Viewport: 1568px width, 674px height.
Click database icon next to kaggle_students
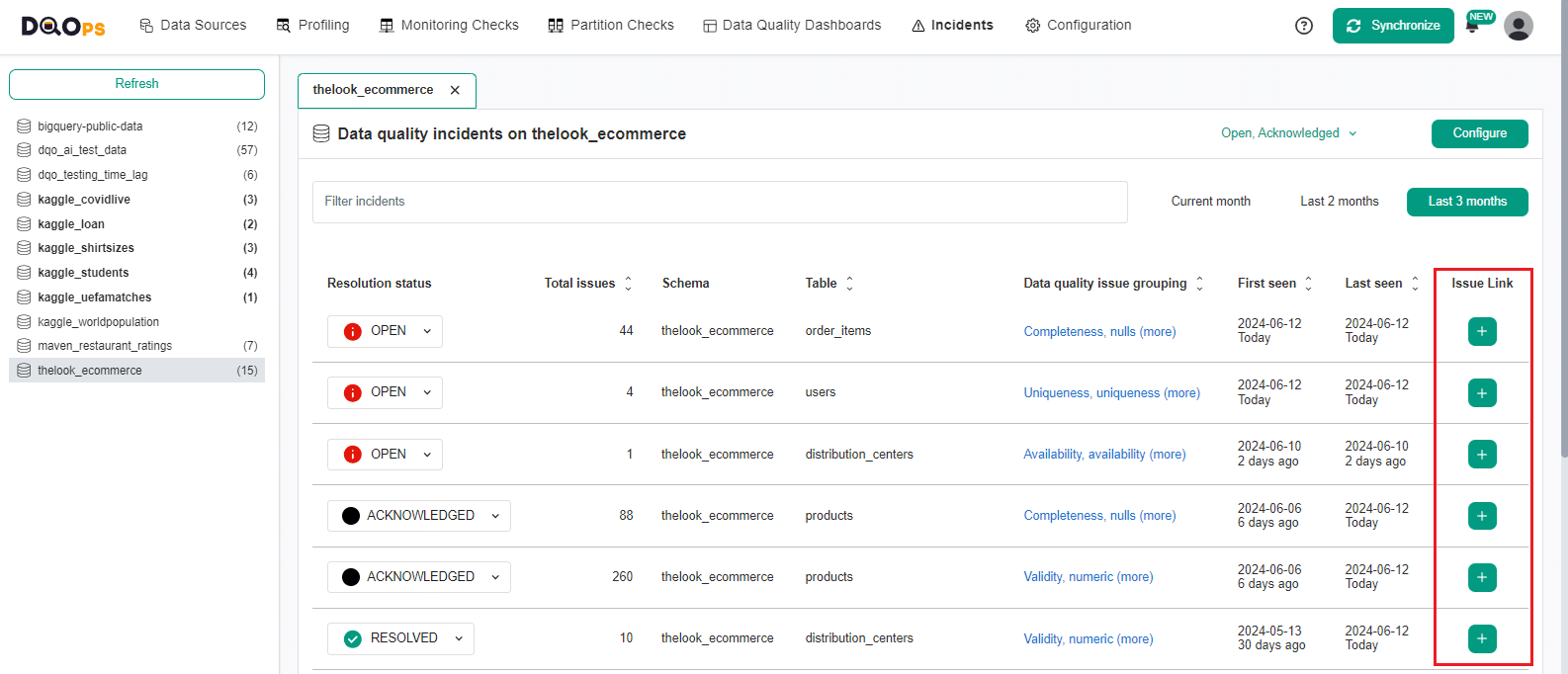(x=24, y=273)
